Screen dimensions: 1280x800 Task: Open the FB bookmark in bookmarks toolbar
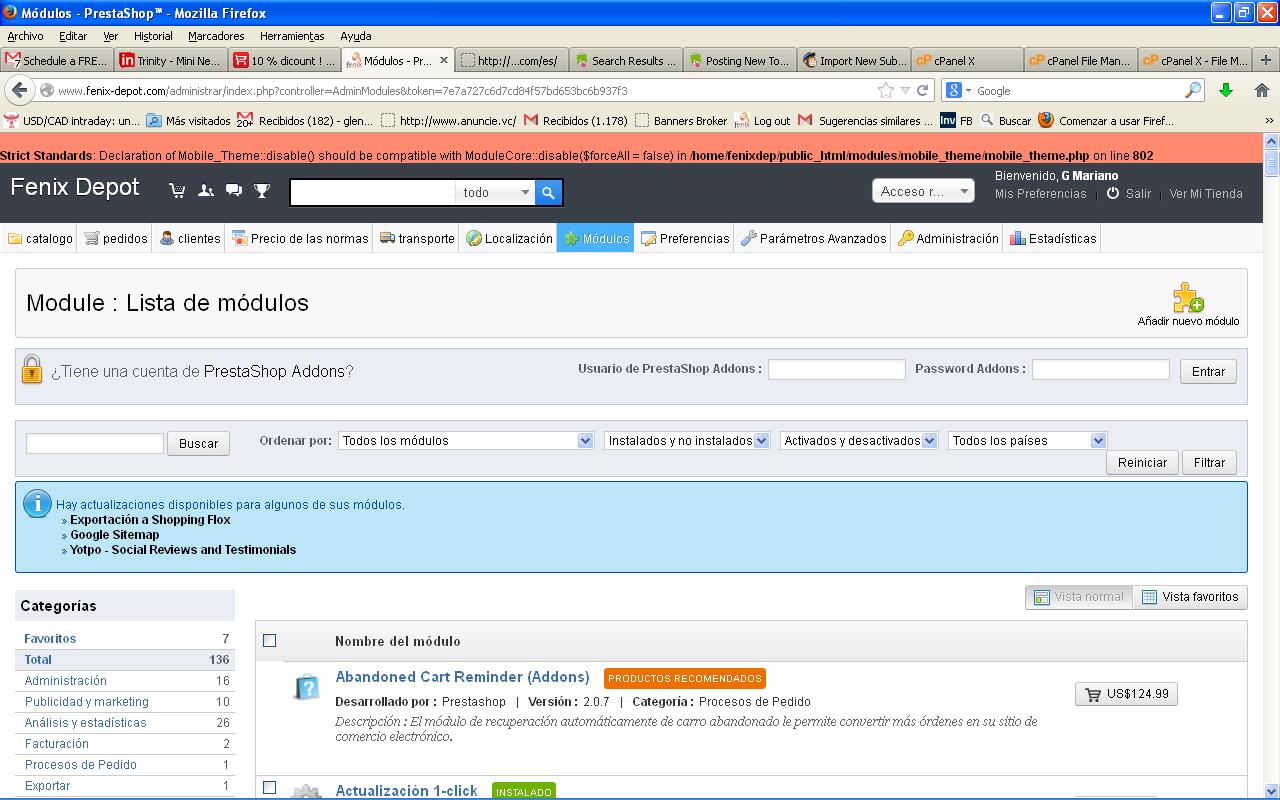[956, 121]
